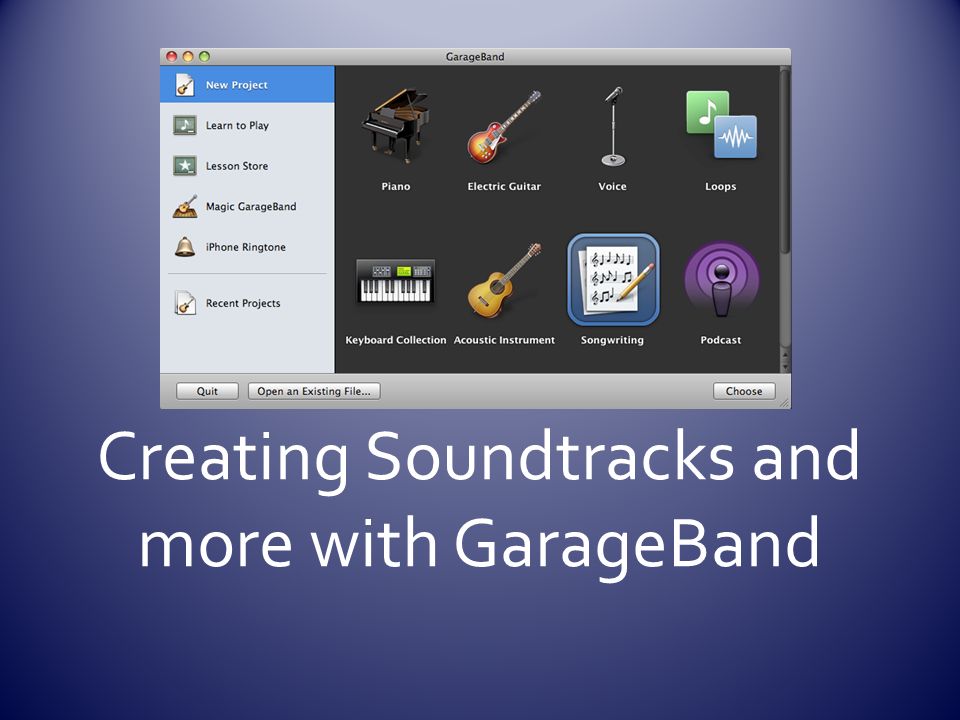Select iPhone Ringtone in sidebar
This screenshot has width=960, height=720.
coord(247,247)
